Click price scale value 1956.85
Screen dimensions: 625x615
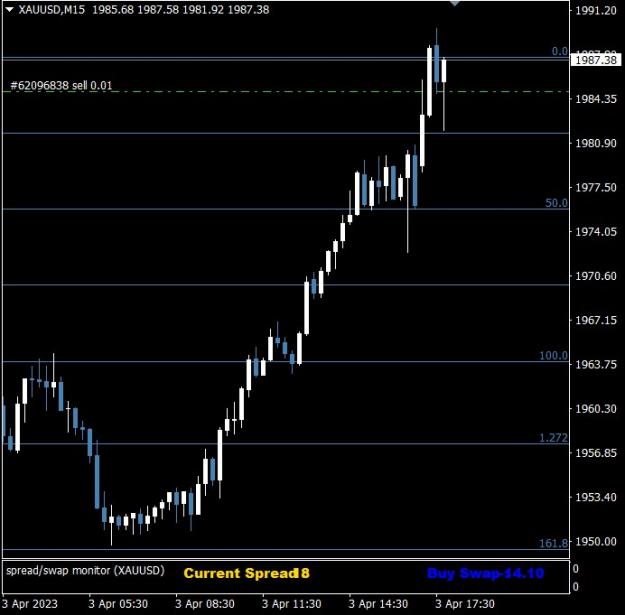[596, 453]
